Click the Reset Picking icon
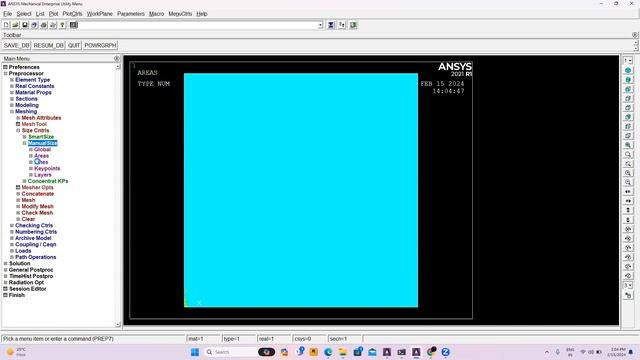 pyautogui.click(x=342, y=25)
